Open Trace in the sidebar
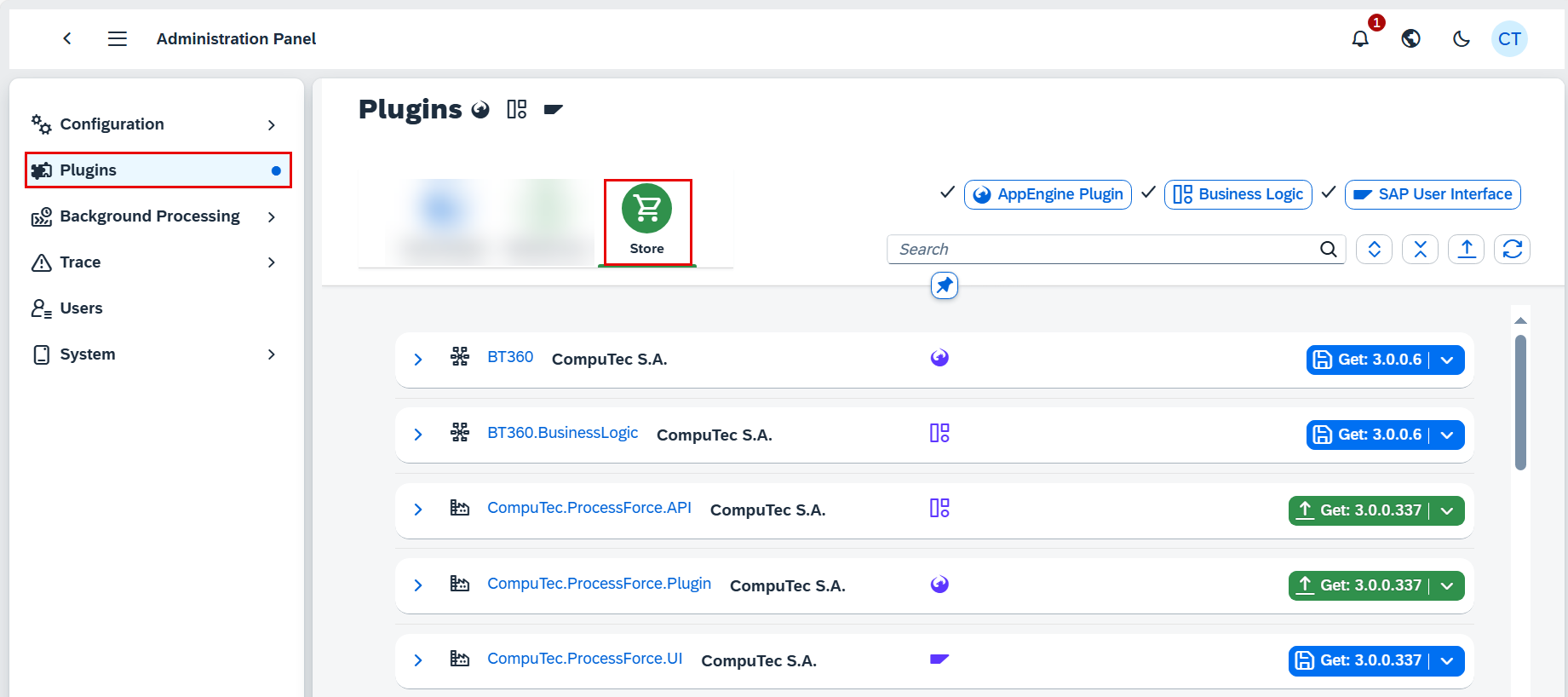1568x697 pixels. [x=158, y=262]
